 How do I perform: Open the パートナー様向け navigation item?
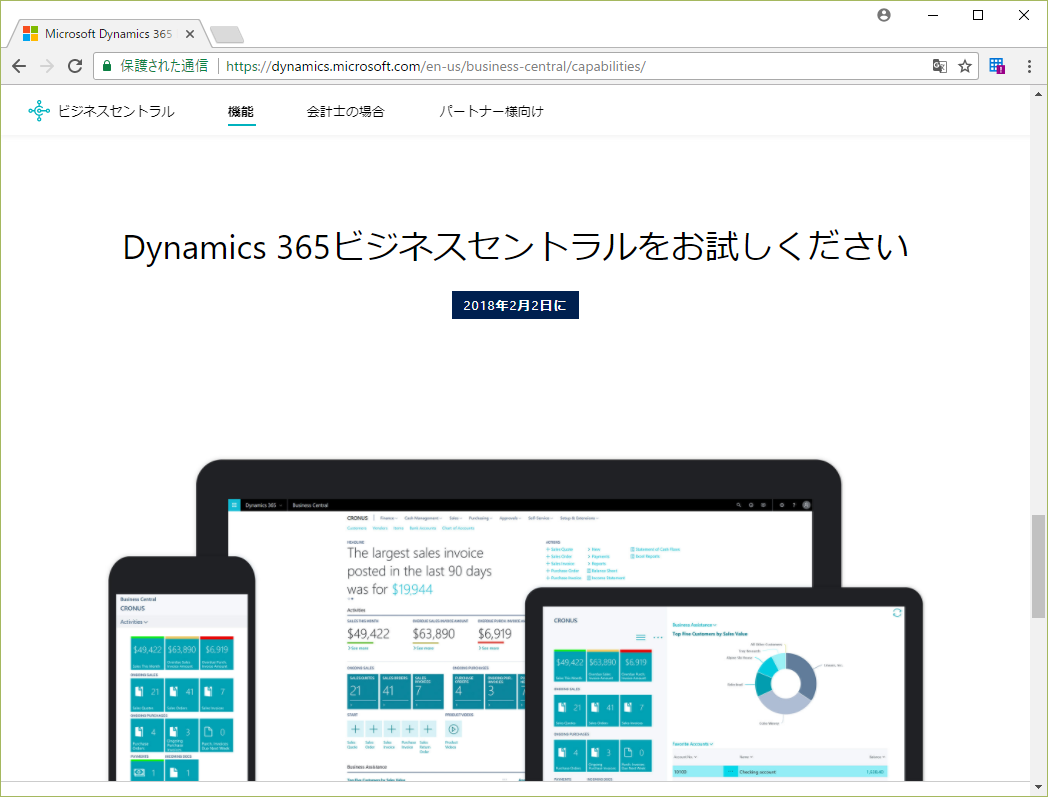(x=491, y=112)
